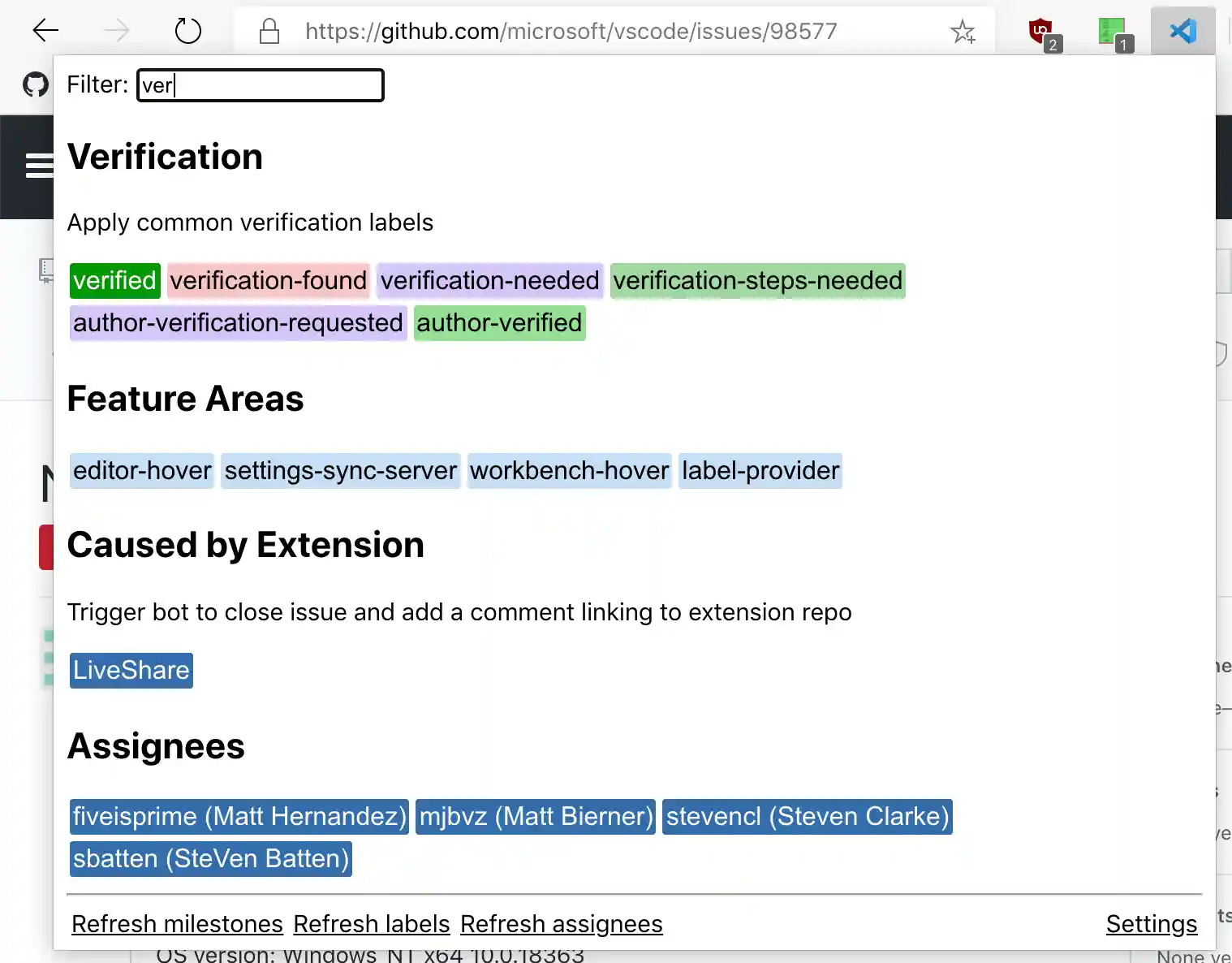Navigate back with the browser back arrow
Viewport: 1232px width, 963px height.
45,31
